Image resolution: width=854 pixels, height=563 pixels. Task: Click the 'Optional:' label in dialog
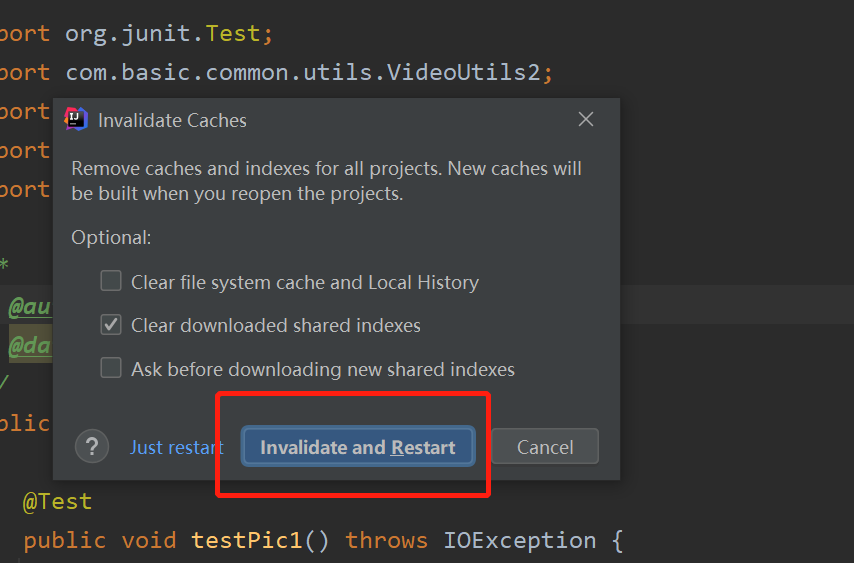pos(111,238)
